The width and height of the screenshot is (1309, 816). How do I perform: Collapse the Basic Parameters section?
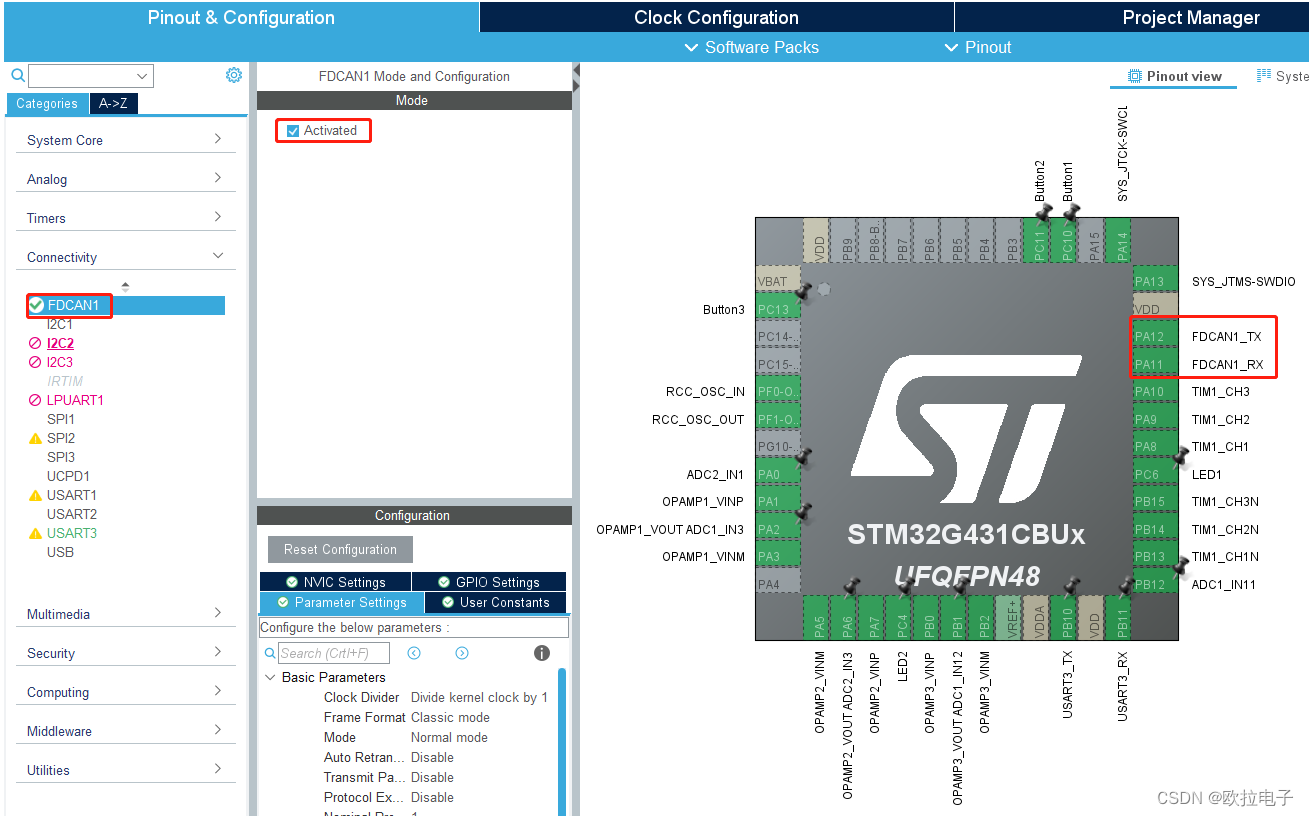pyautogui.click(x=269, y=677)
